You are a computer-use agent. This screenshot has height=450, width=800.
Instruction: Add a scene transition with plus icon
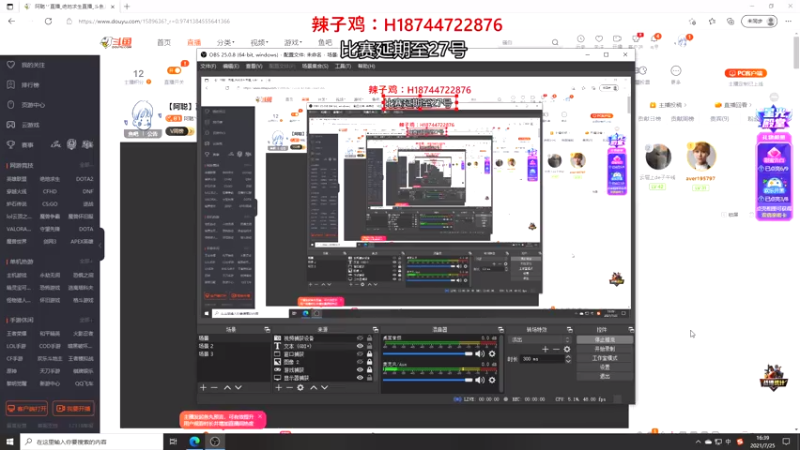tap(545, 349)
